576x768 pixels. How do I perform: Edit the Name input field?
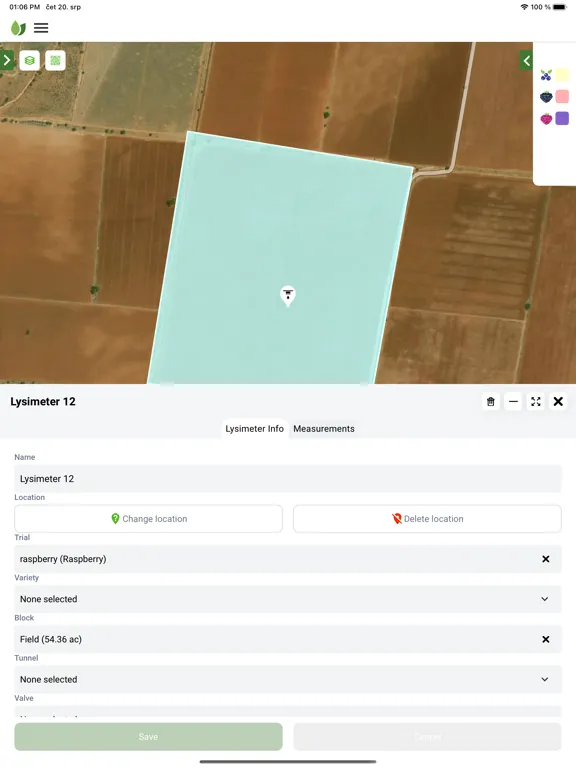tap(288, 479)
